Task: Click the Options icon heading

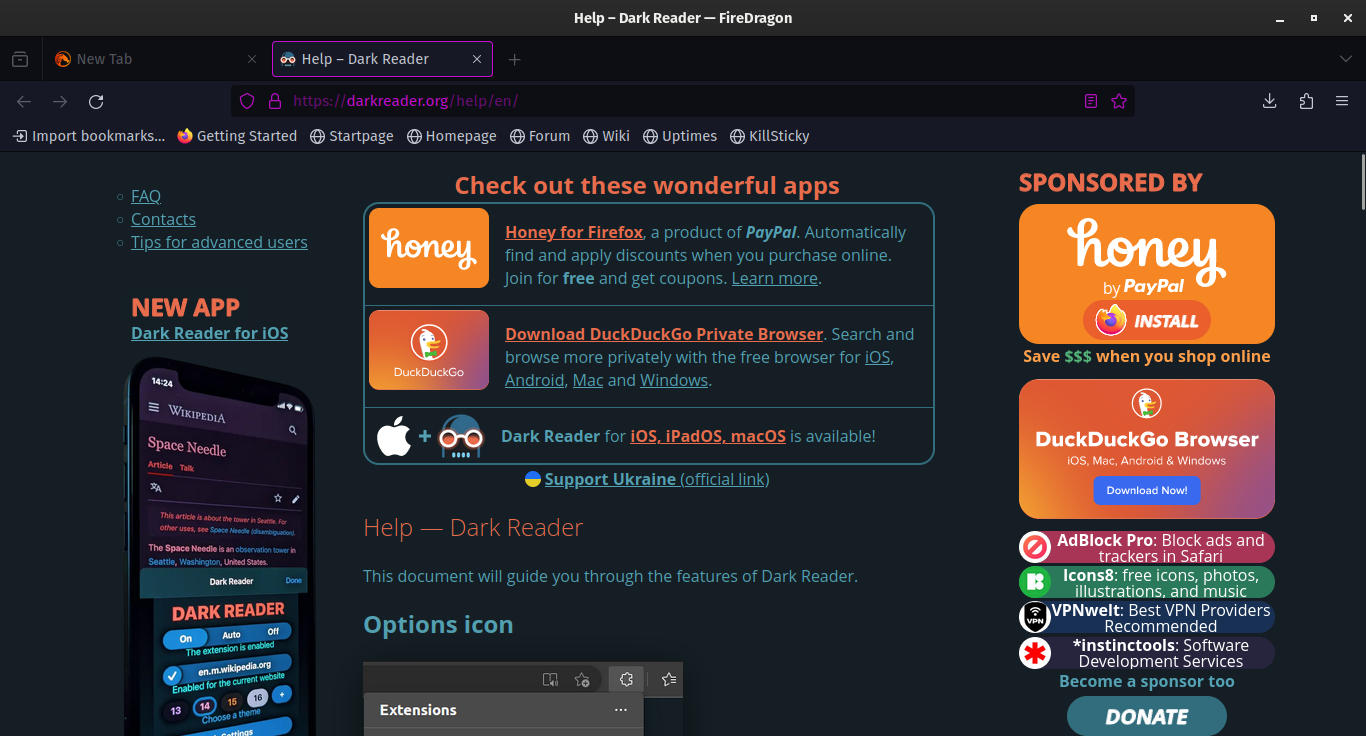Action: [x=438, y=625]
